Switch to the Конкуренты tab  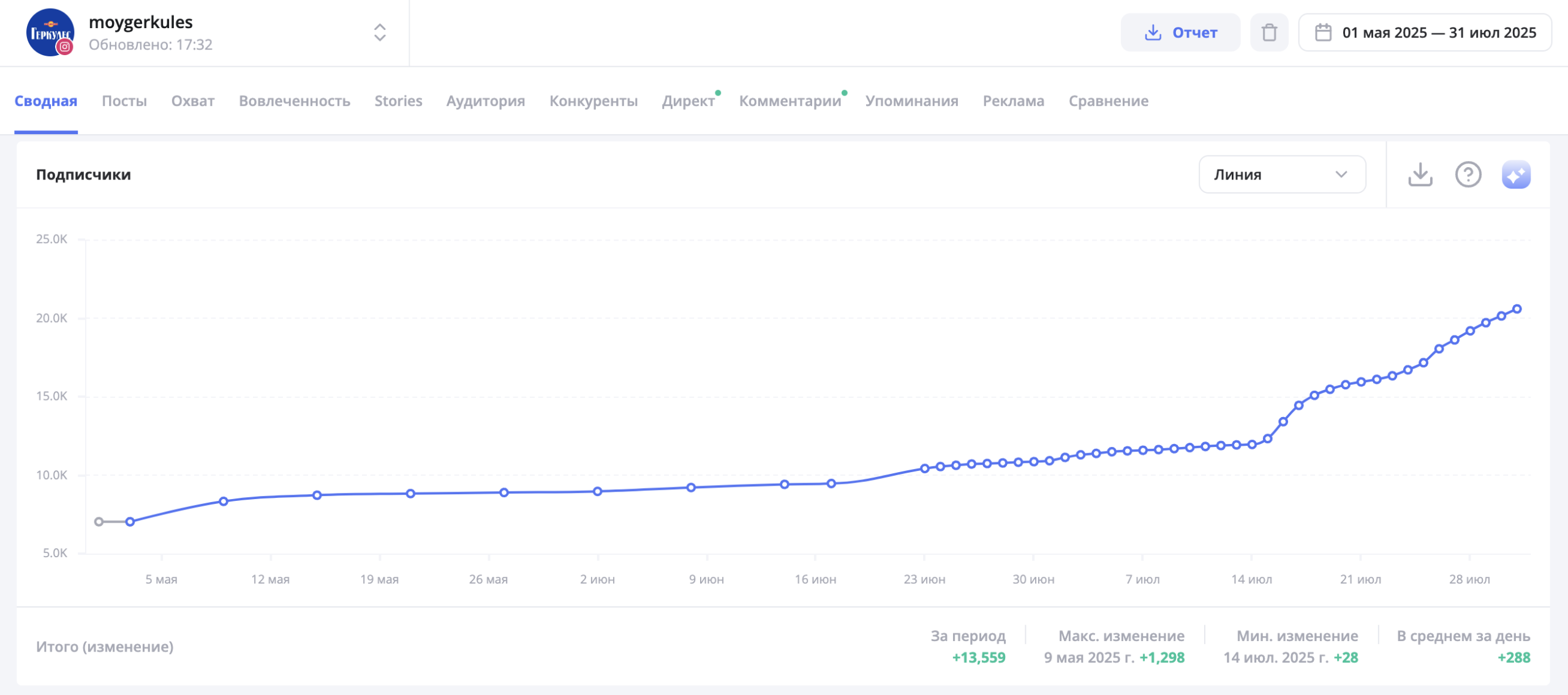tap(594, 101)
